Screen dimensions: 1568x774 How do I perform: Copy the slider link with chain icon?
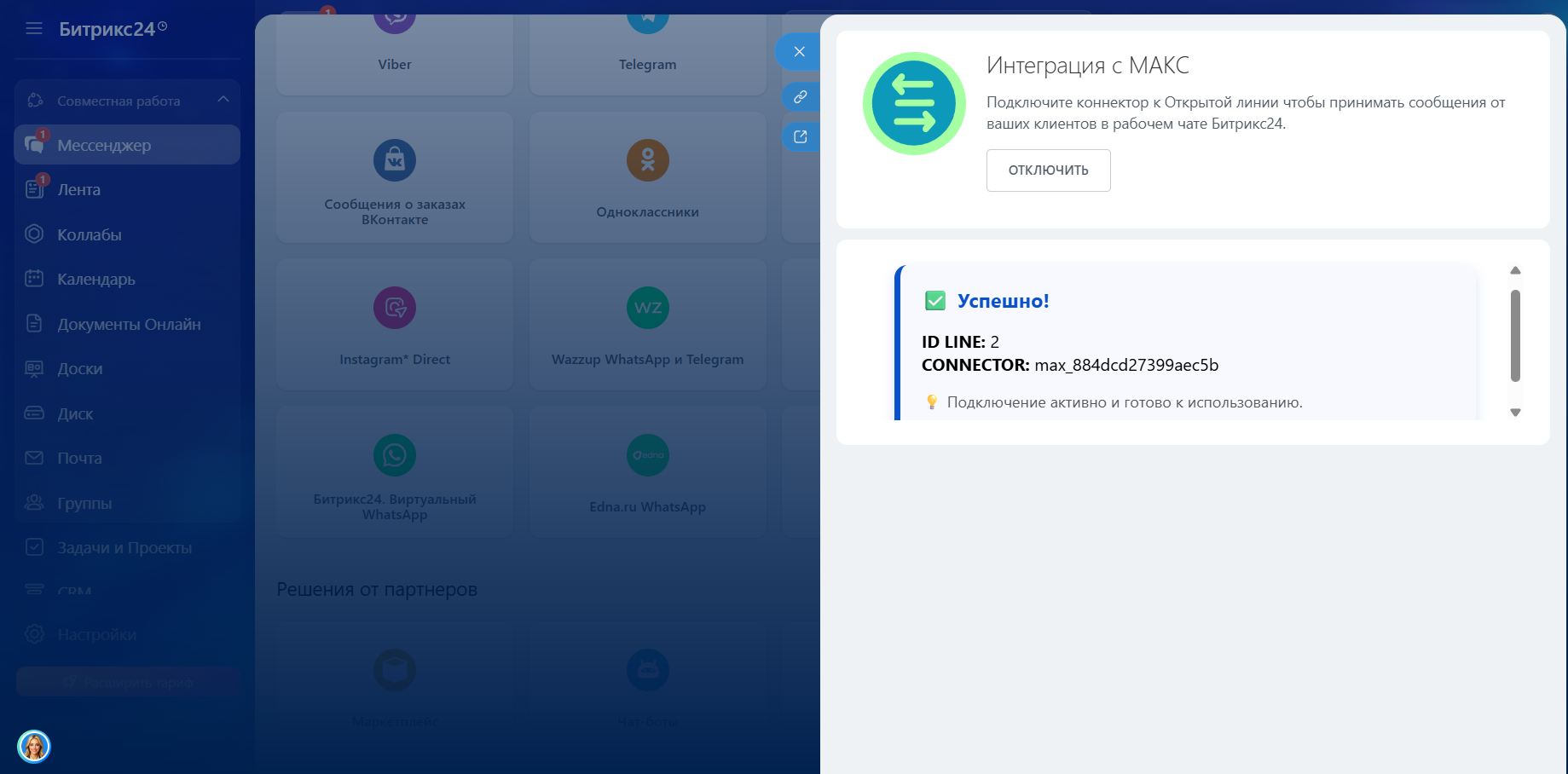[x=800, y=96]
